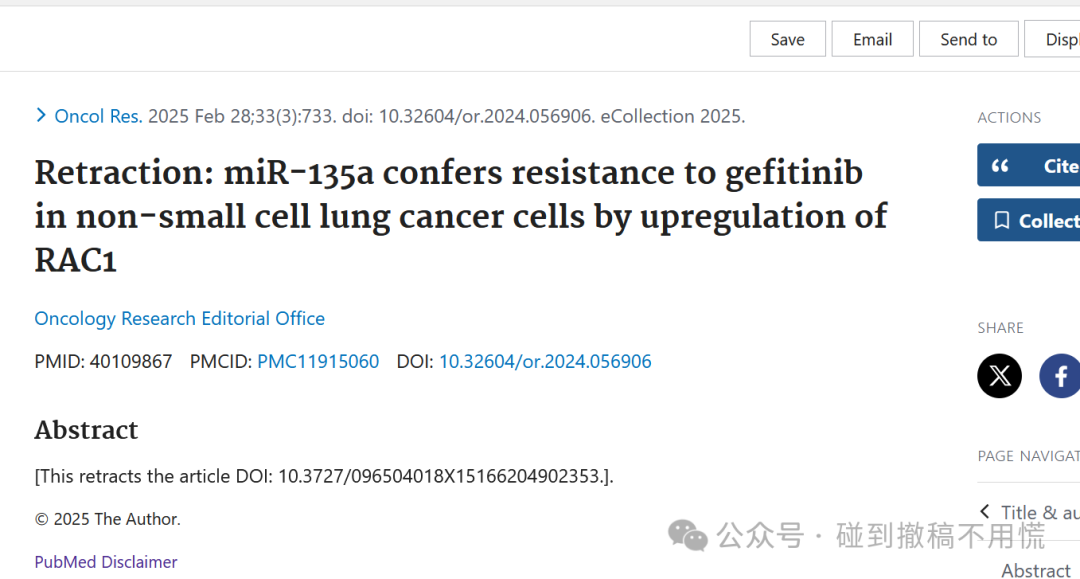Follow the DOI 10.32604/or.2024.056906 link
The width and height of the screenshot is (1080, 579).
pos(545,361)
